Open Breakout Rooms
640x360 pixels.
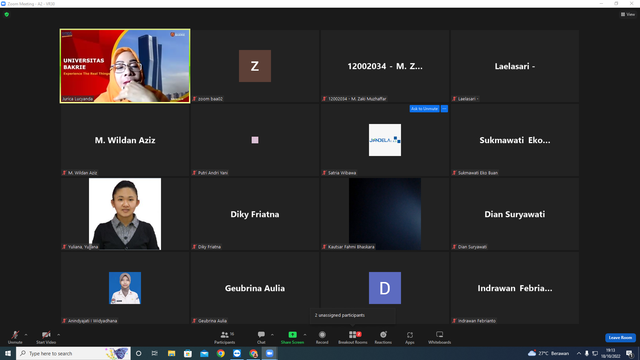point(353,337)
